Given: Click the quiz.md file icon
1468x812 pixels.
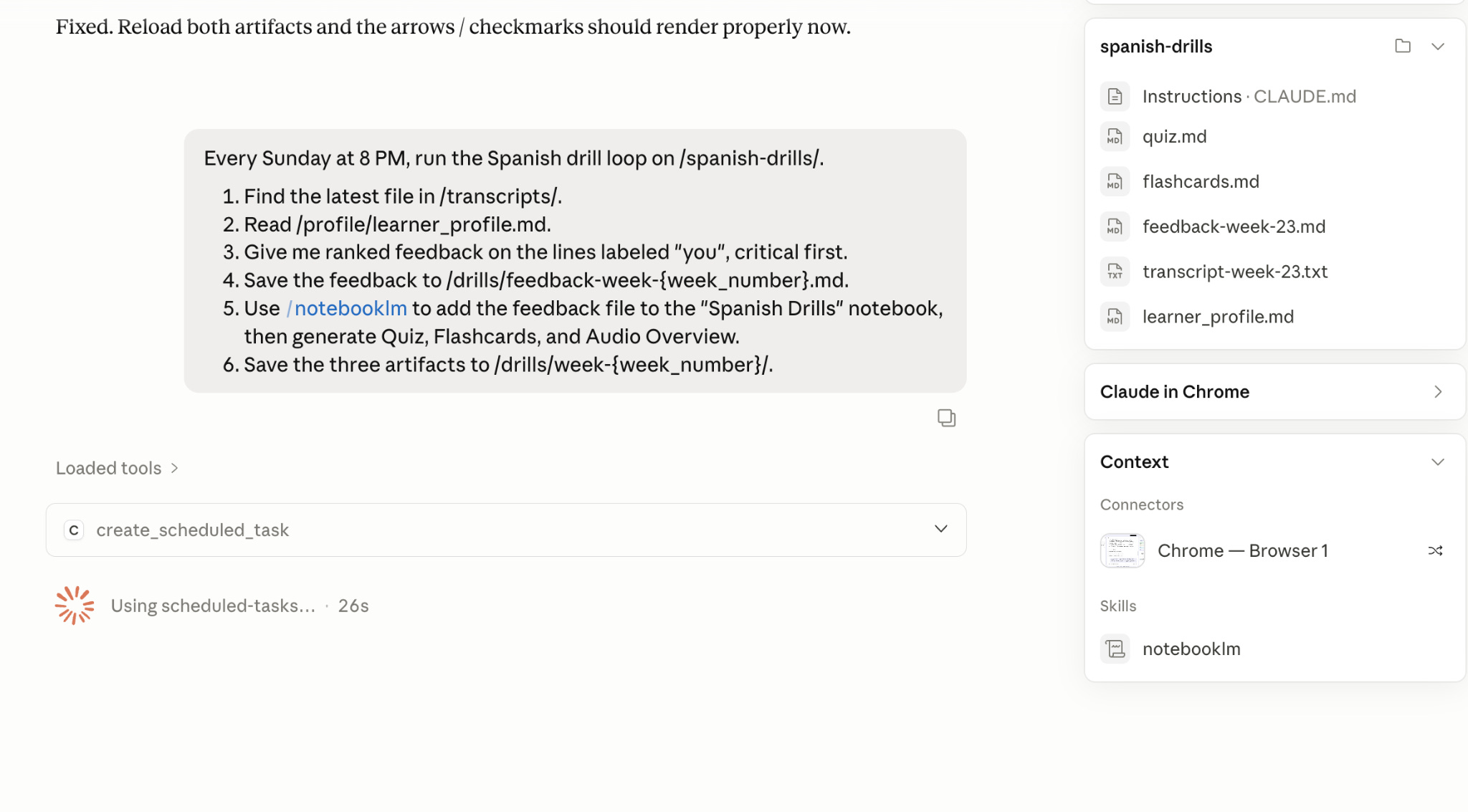Looking at the screenshot, I should coord(1115,136).
